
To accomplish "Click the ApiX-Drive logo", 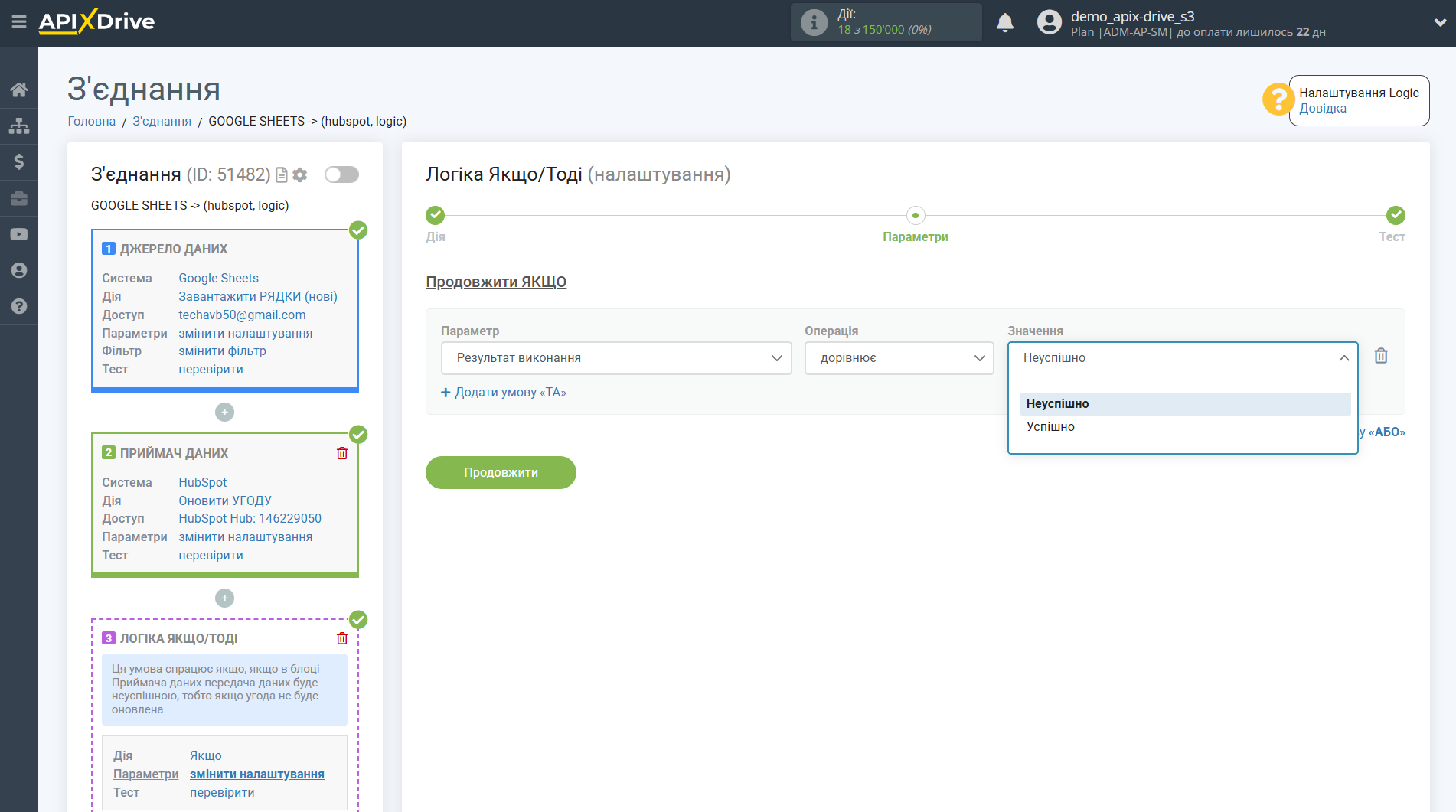I will (96, 21).
